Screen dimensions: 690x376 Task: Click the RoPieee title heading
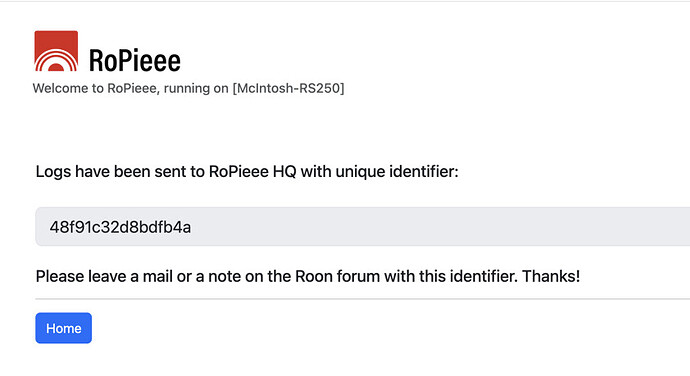tap(135, 60)
